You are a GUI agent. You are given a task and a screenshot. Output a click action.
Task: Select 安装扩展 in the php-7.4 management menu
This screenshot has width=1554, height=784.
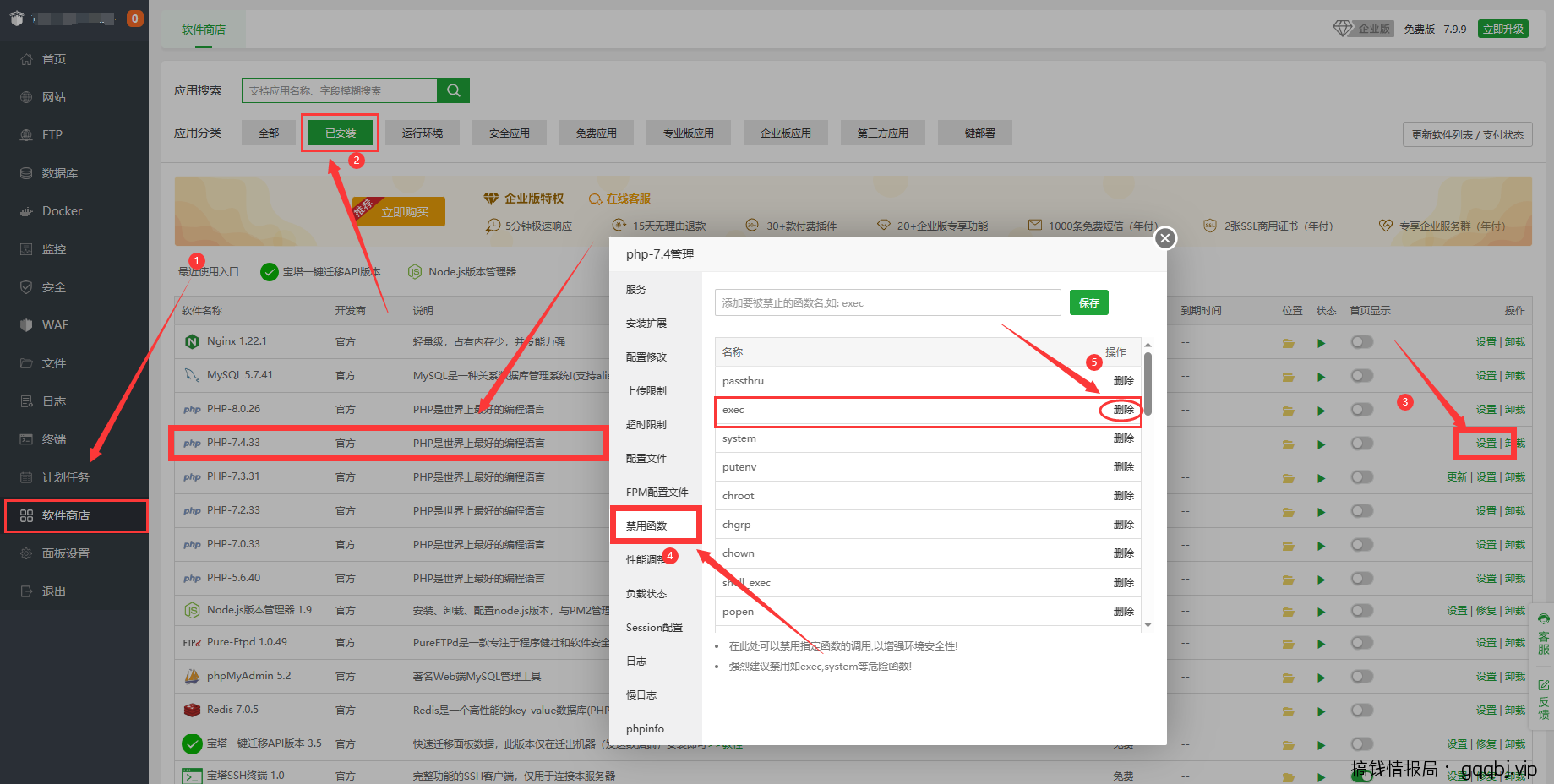click(x=646, y=323)
